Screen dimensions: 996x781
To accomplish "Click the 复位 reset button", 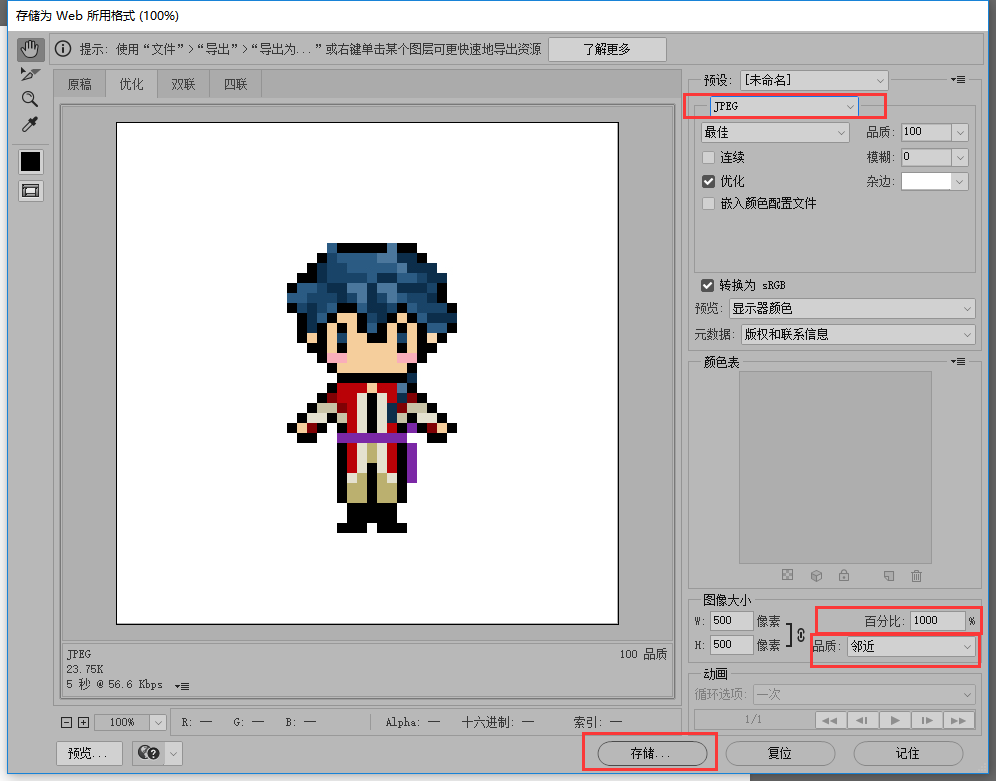I will [780, 753].
